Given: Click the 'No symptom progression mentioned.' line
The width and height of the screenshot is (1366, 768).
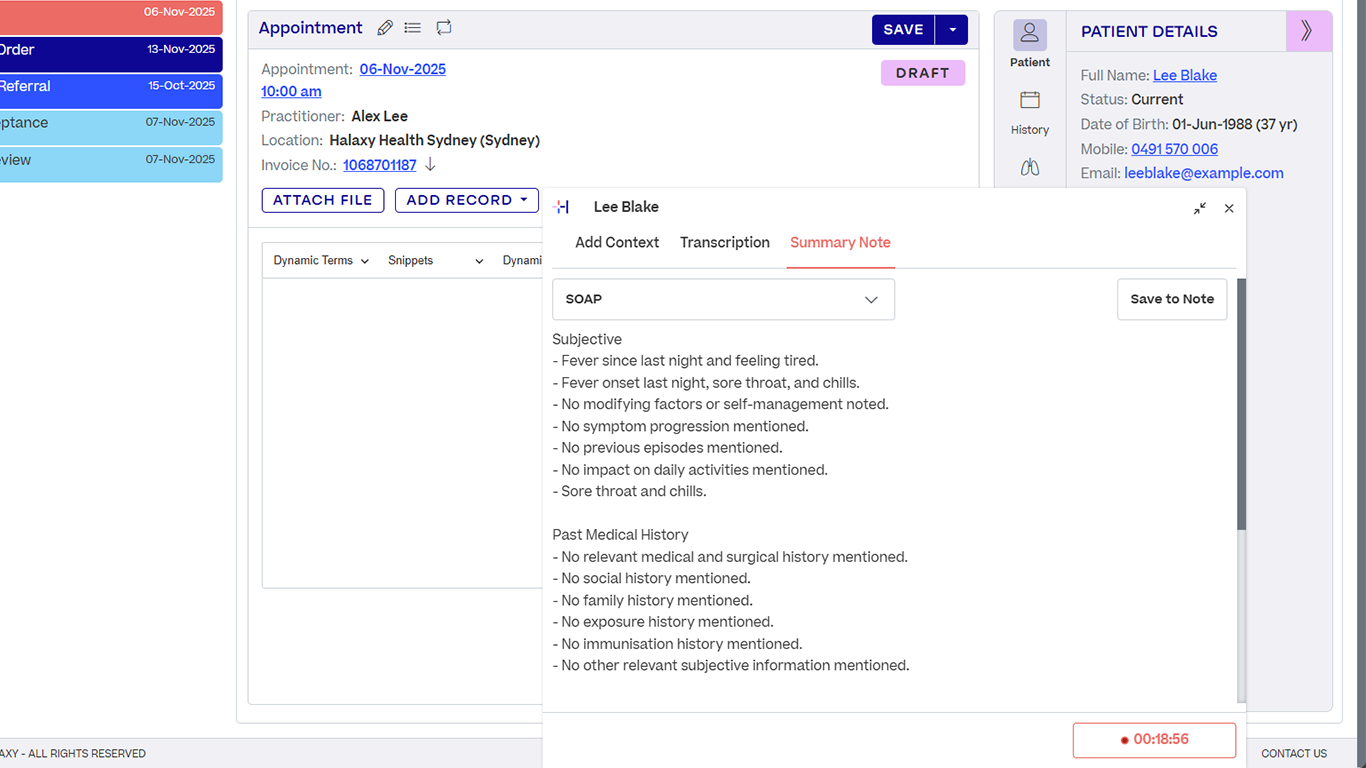Looking at the screenshot, I should [x=680, y=426].
